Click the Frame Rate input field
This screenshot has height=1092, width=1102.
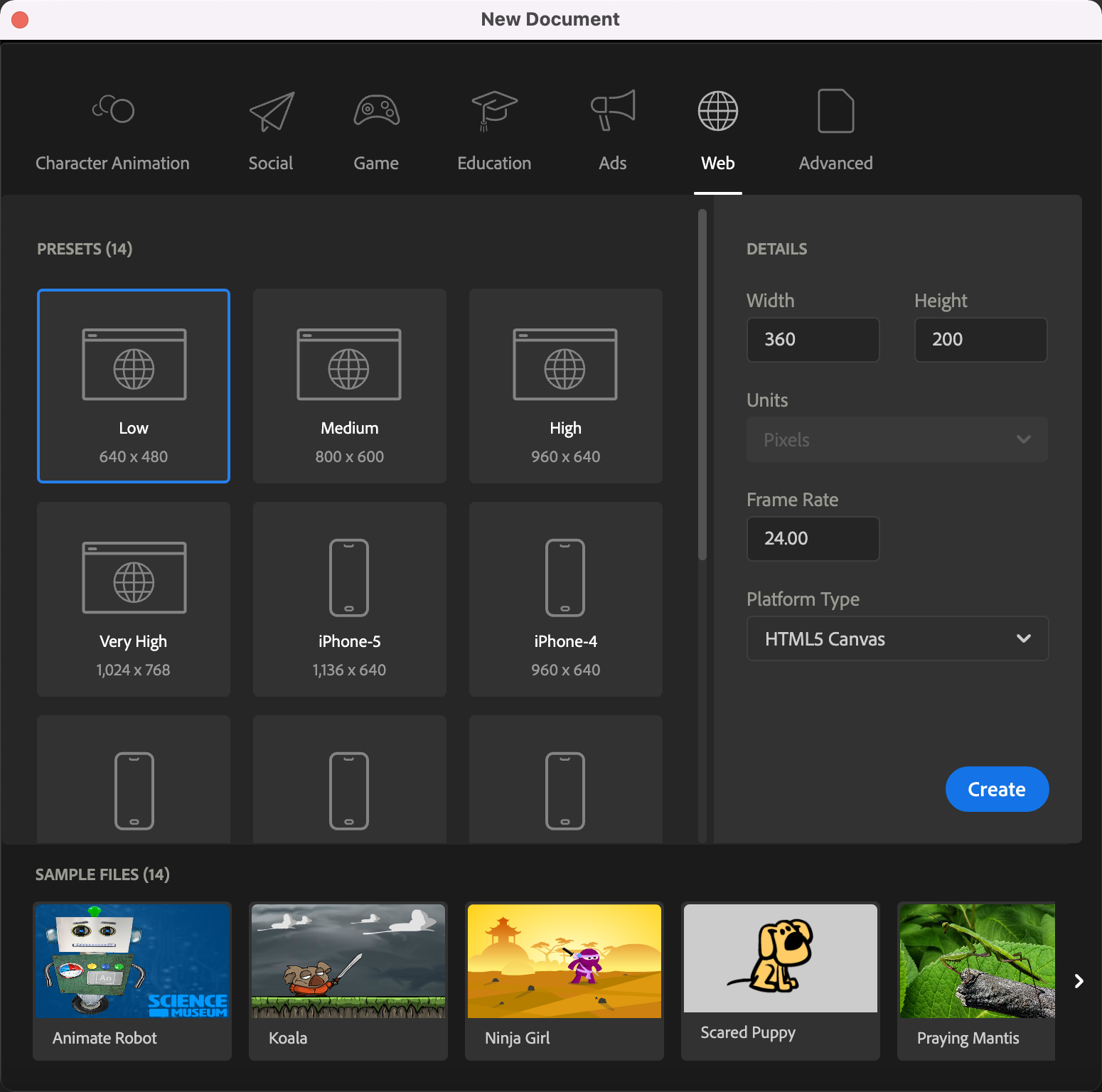[x=813, y=539]
